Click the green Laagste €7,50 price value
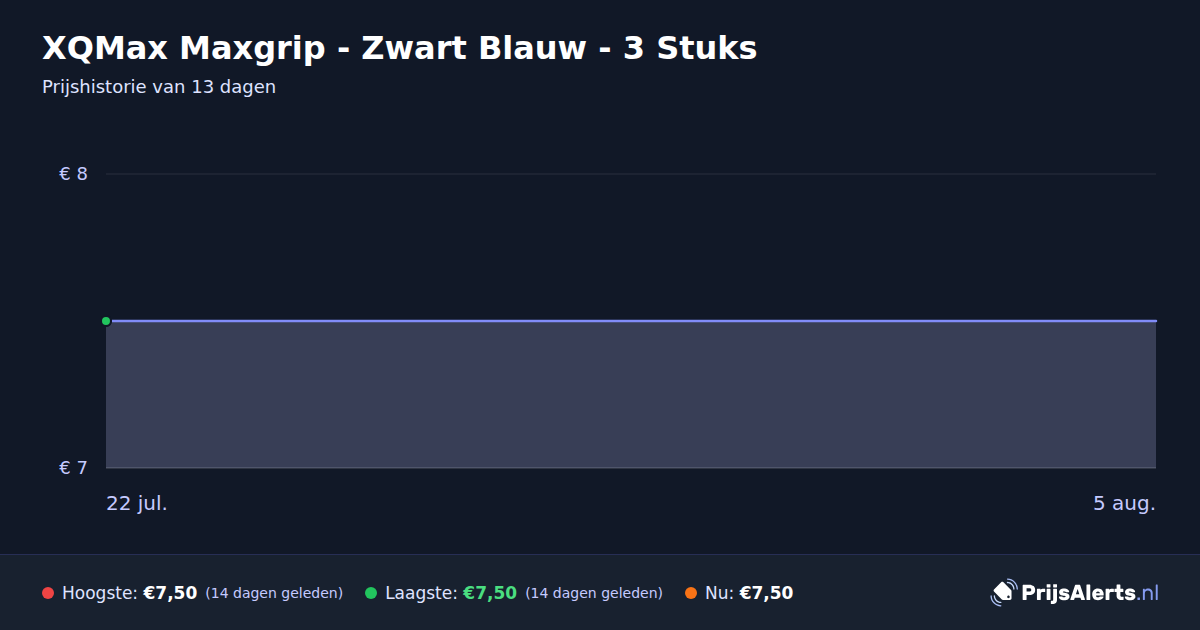This screenshot has width=1200, height=630. (x=490, y=593)
